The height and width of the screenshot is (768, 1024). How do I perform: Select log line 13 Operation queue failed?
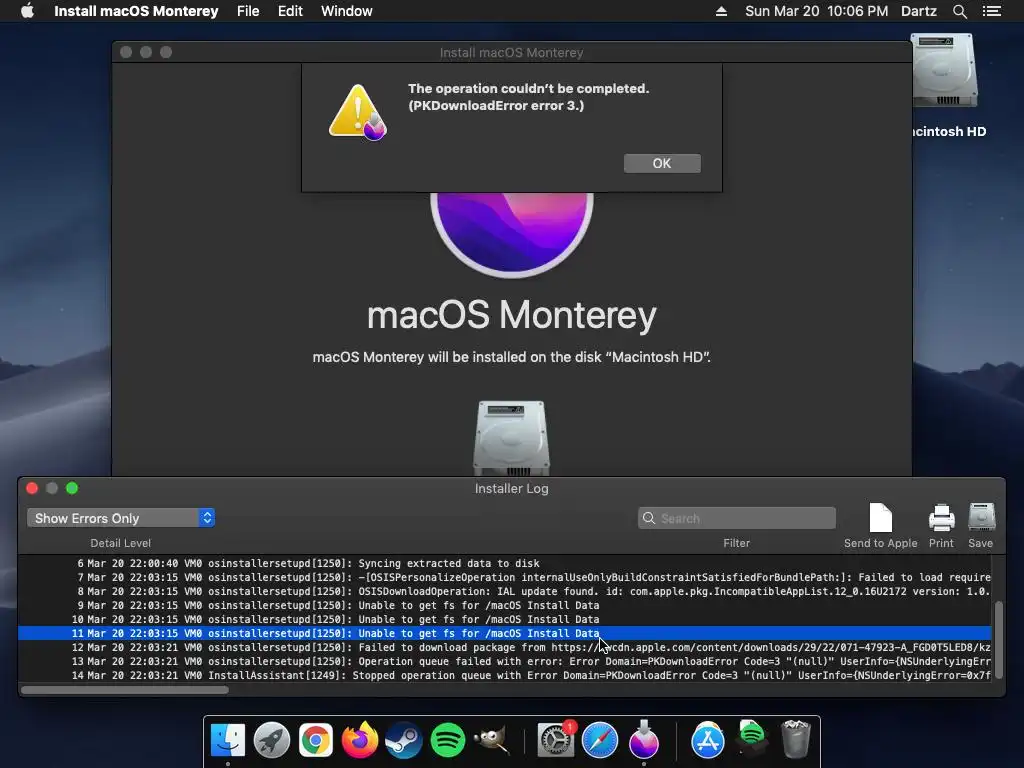coord(504,662)
